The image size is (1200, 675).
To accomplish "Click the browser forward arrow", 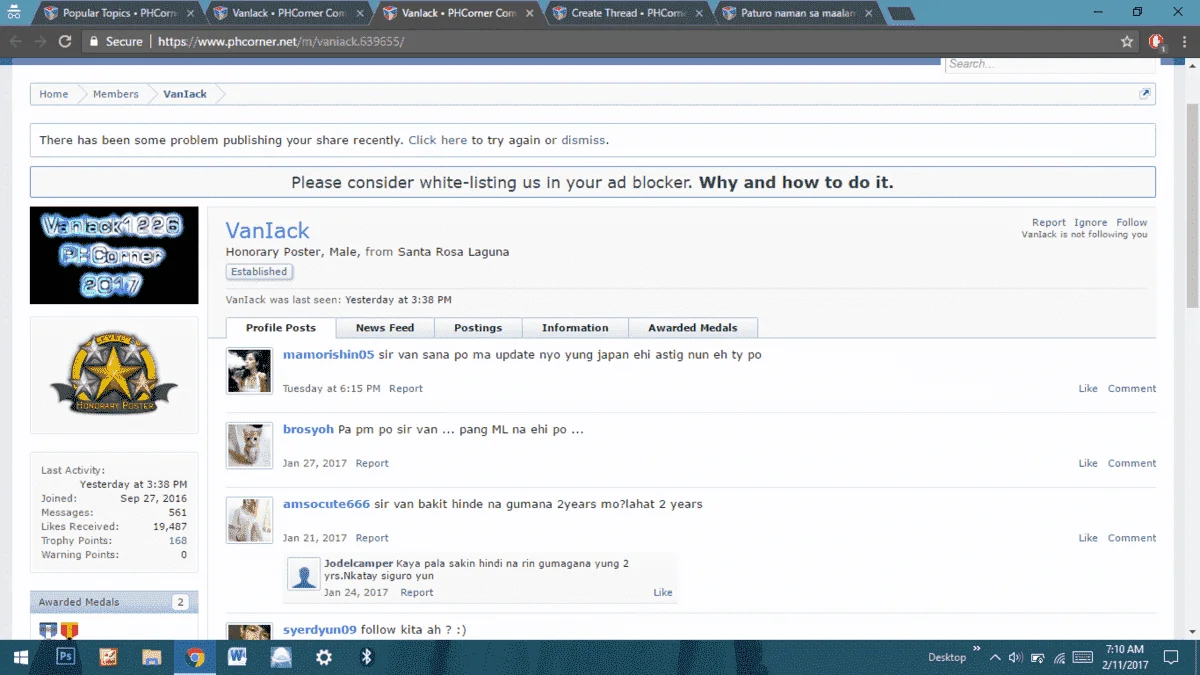I will click(x=41, y=42).
